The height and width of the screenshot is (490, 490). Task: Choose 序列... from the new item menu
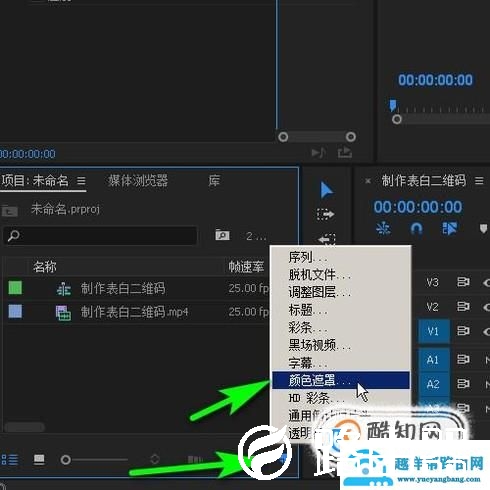(x=341, y=257)
